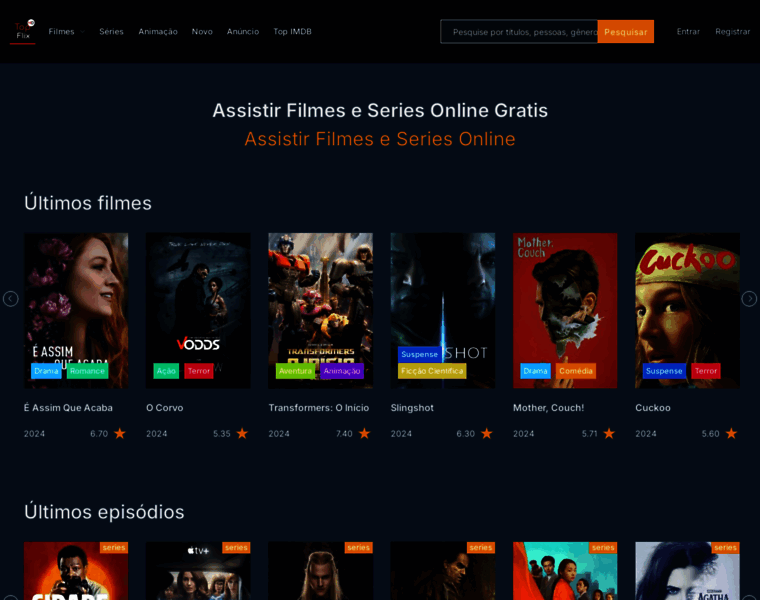Click the Últimos episódios heading
This screenshot has height=600, width=760.
(x=104, y=512)
